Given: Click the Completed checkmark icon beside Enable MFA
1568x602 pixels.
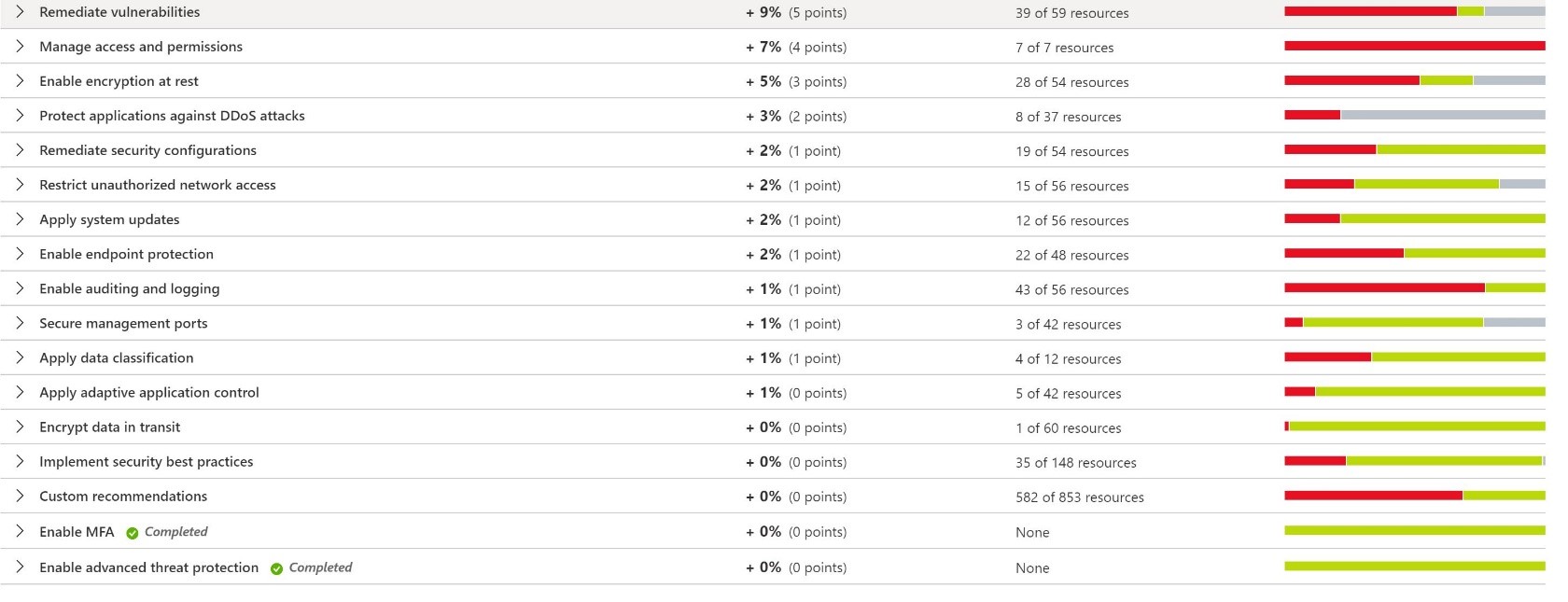Looking at the screenshot, I should (132, 532).
